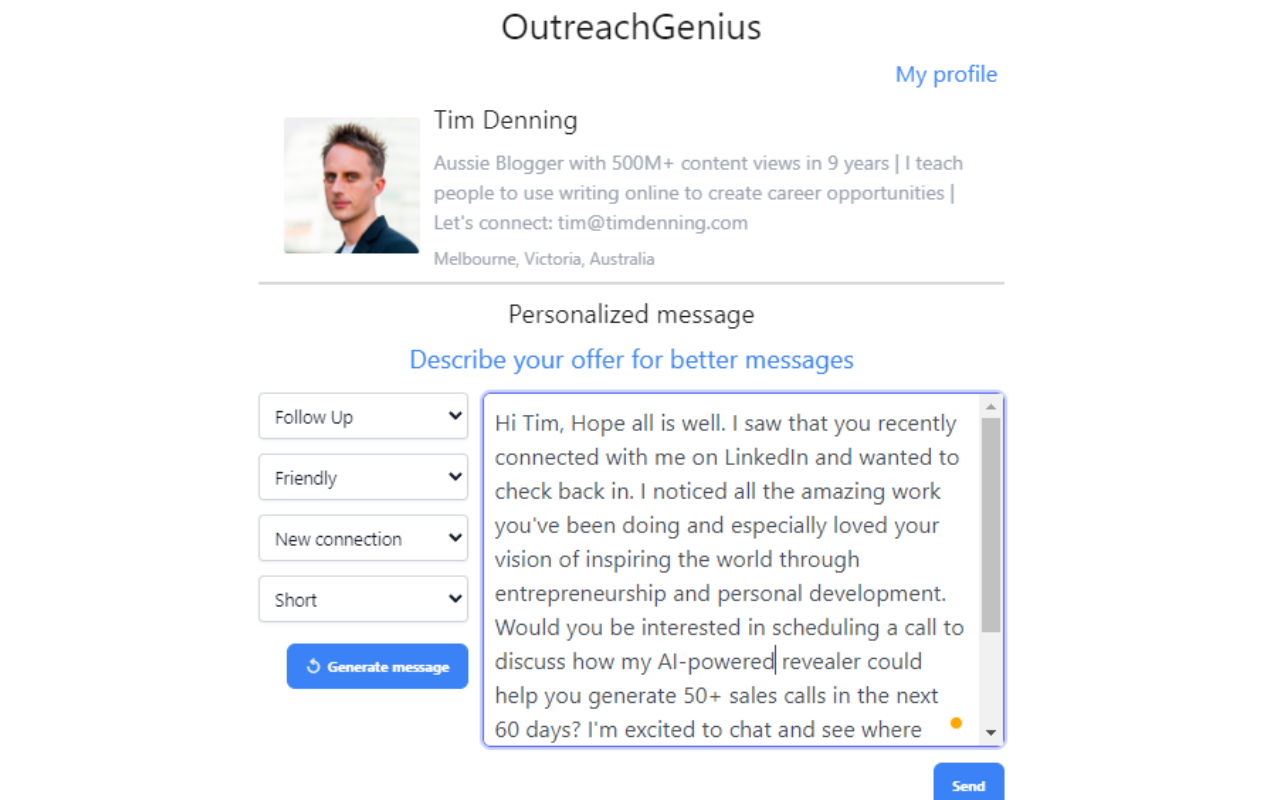Click the Generate message button
Image resolution: width=1280 pixels, height=800 pixels.
click(377, 666)
